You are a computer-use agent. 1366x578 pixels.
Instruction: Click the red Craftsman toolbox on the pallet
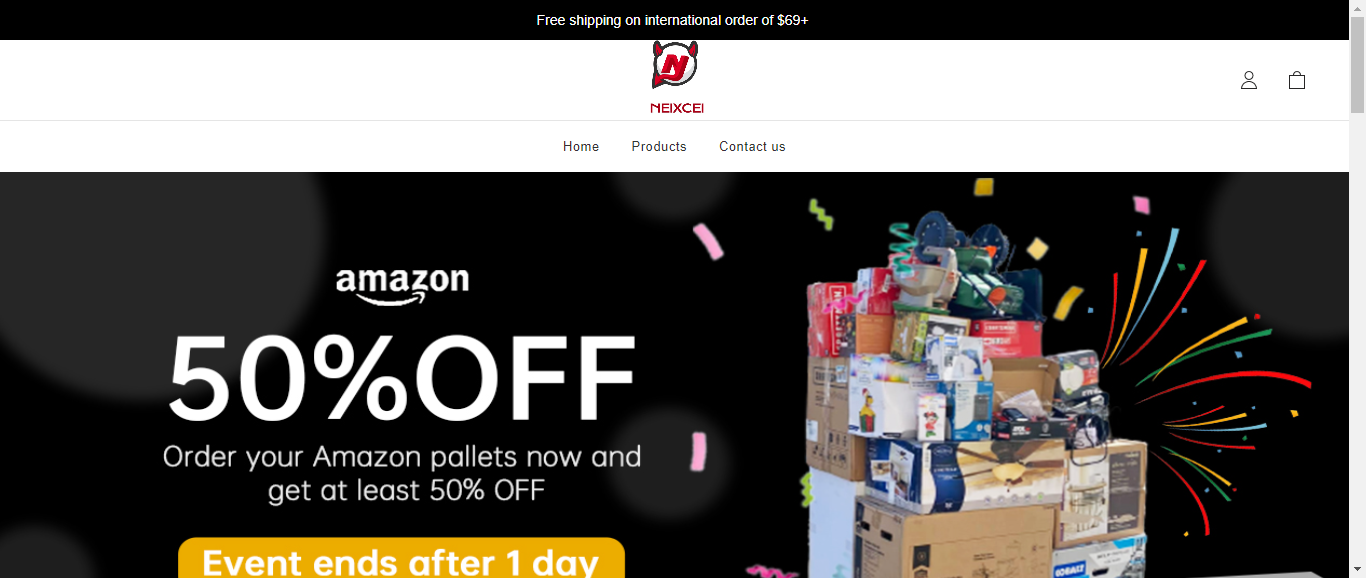click(x=1005, y=337)
